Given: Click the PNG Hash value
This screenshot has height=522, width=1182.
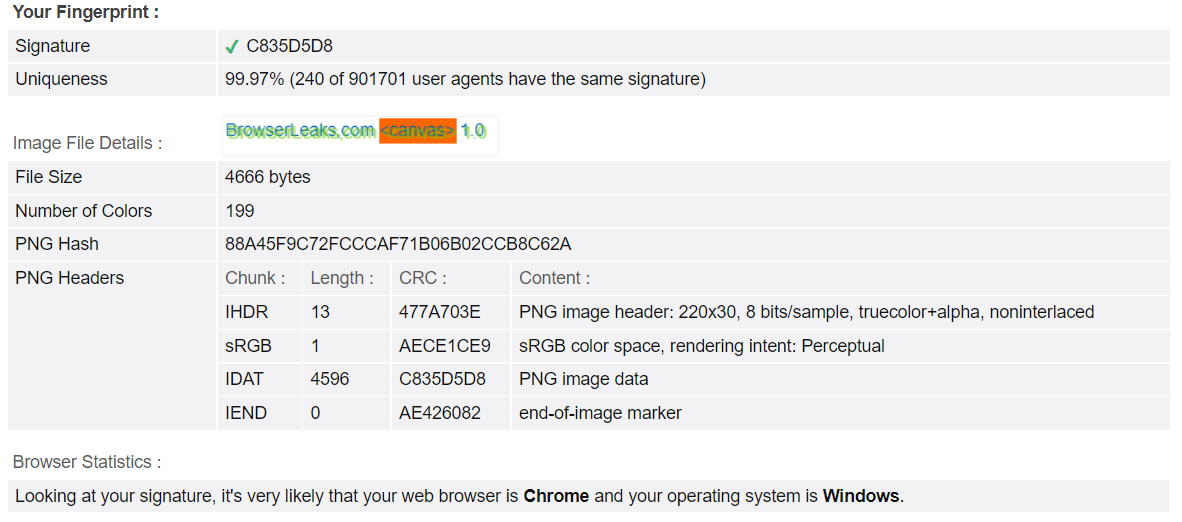Looking at the screenshot, I should [x=399, y=244].
